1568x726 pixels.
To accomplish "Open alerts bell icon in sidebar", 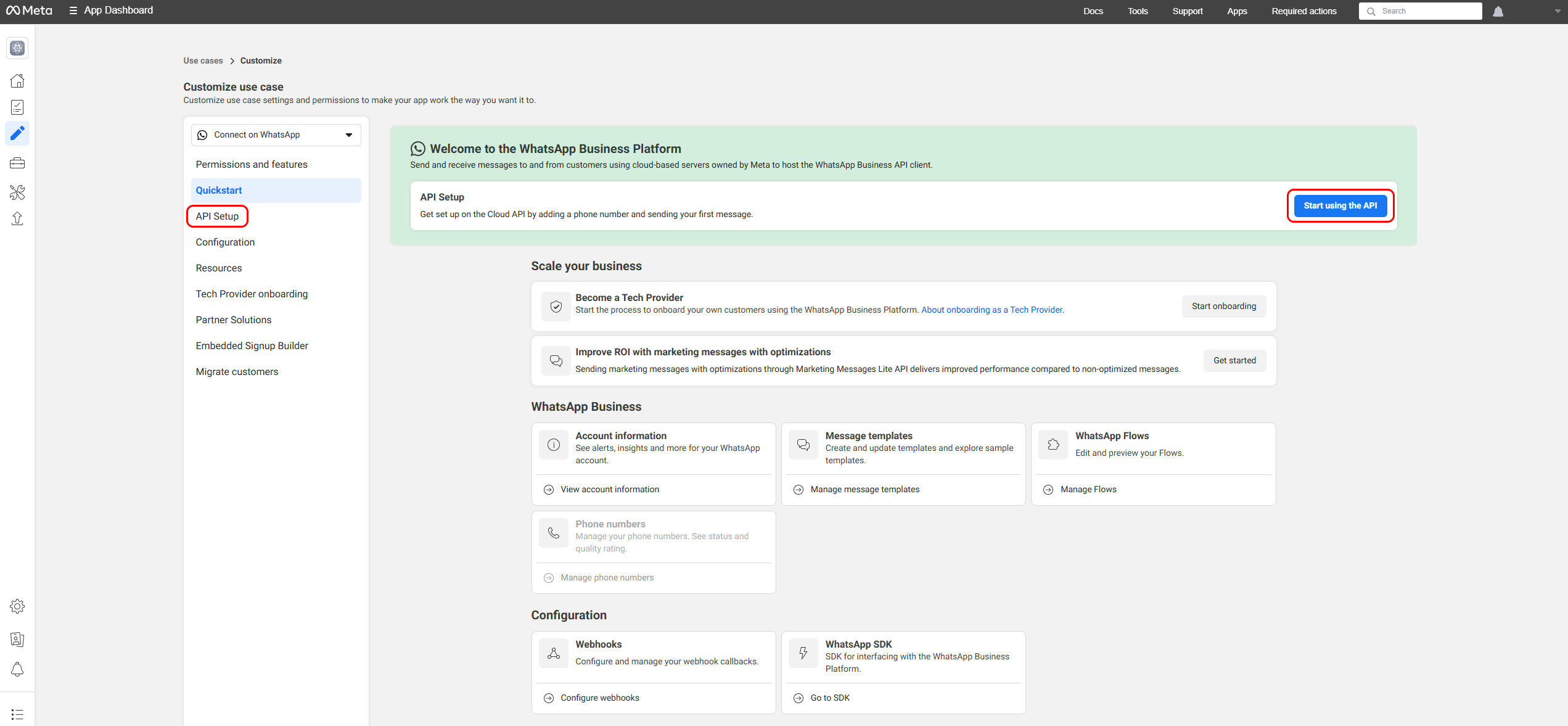I will pyautogui.click(x=17, y=669).
